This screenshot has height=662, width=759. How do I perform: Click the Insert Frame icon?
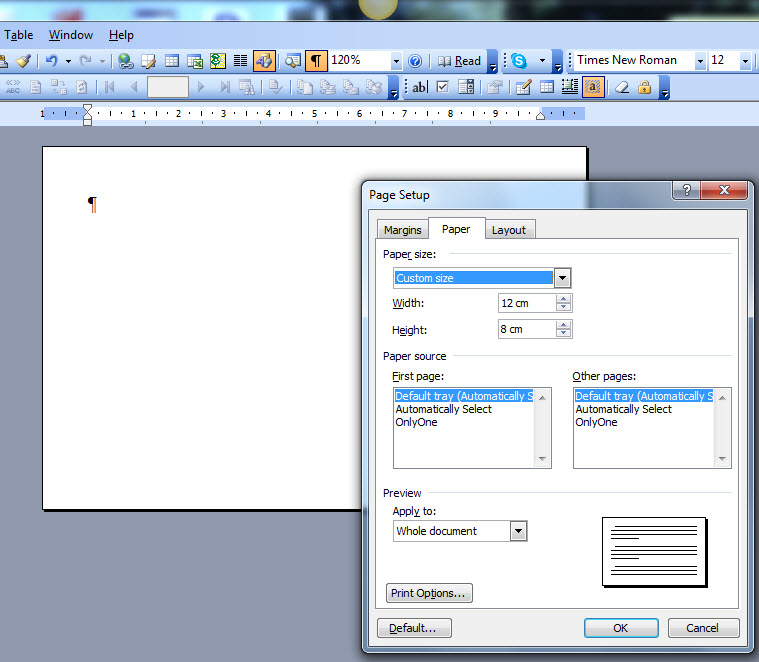(570, 87)
